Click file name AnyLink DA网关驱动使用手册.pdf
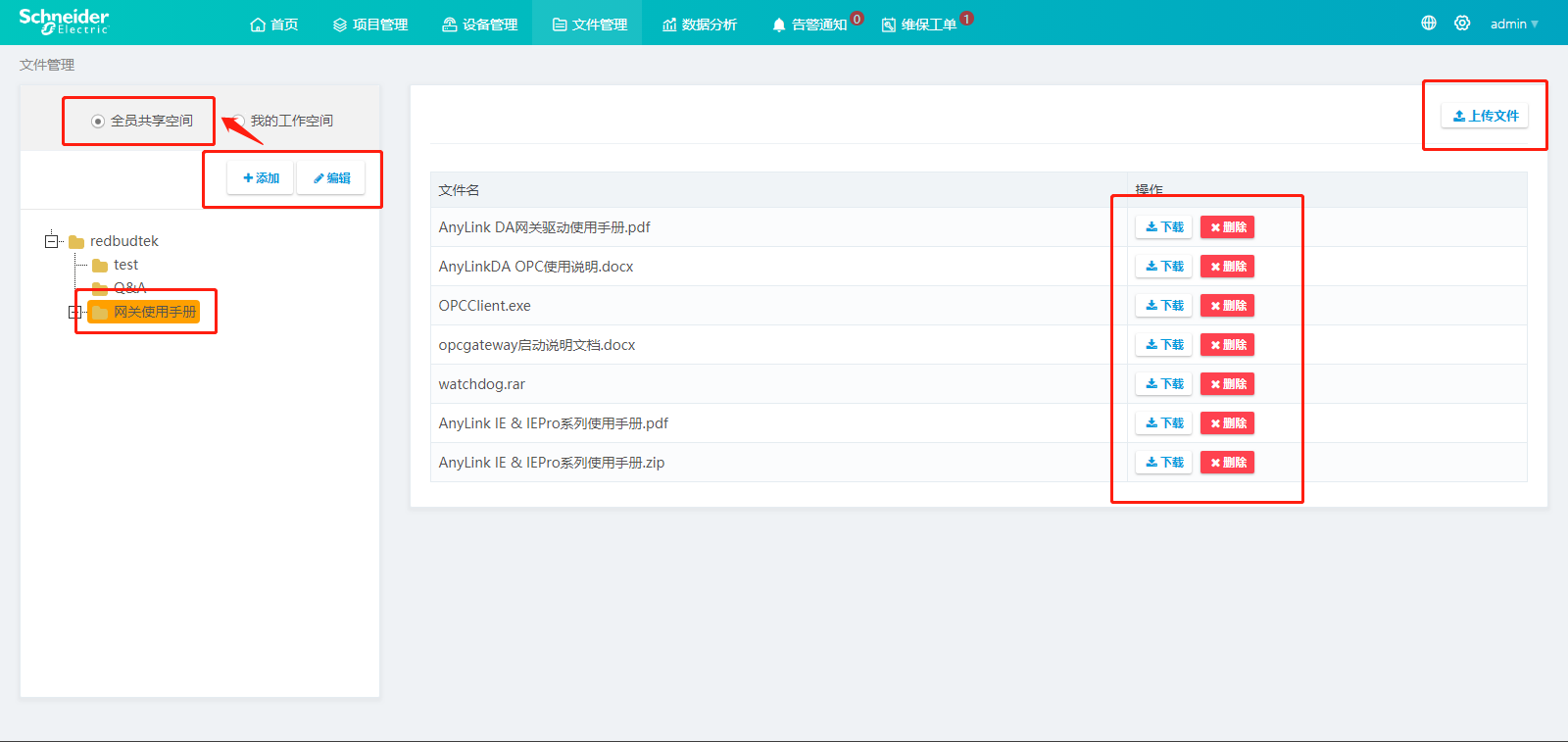This screenshot has width=1568, height=742. [x=544, y=227]
